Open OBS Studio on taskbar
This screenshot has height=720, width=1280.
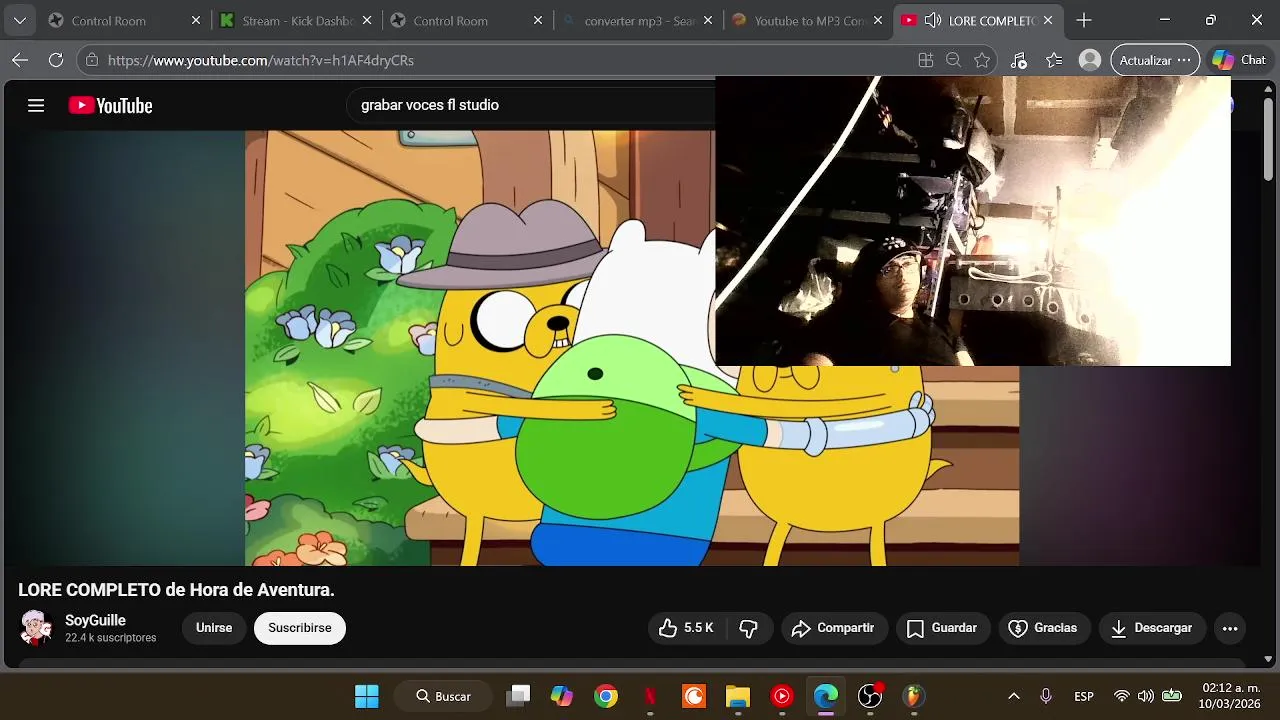point(870,696)
